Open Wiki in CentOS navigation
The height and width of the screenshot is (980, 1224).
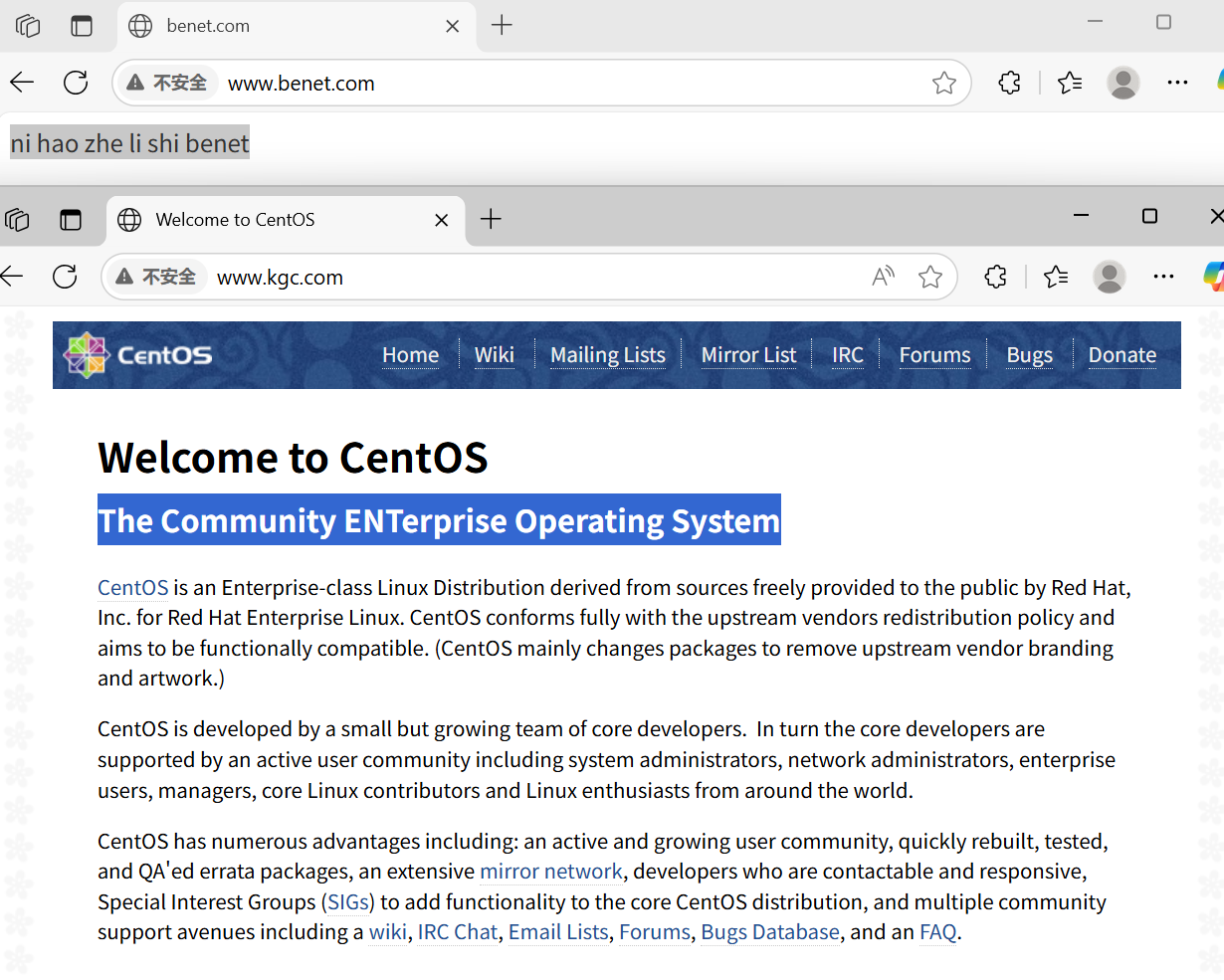[x=495, y=355]
